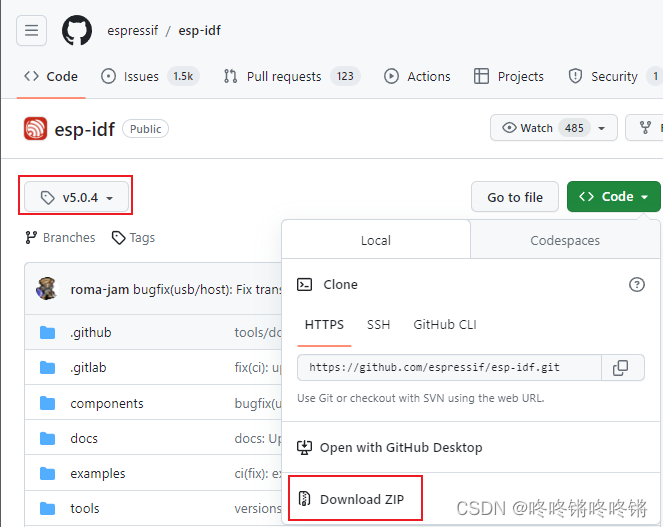Select the SSH clone option

[x=378, y=324]
